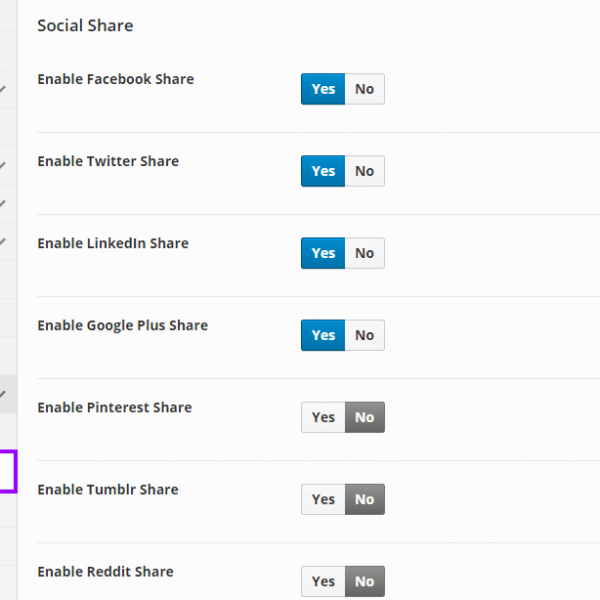Switch Google Plus Share to No
Viewport: 600px width, 600px height.
[x=364, y=335]
